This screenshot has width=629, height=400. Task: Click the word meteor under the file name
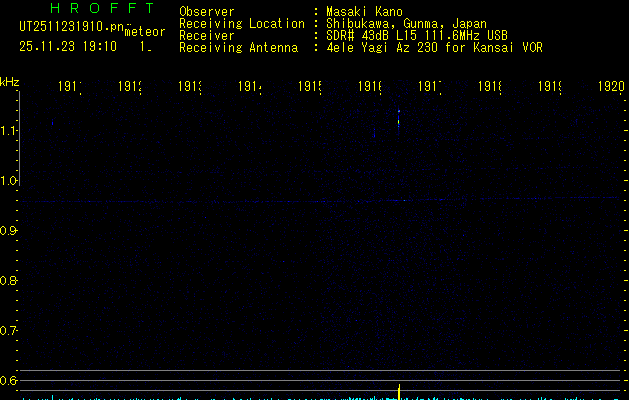pyautogui.click(x=145, y=32)
